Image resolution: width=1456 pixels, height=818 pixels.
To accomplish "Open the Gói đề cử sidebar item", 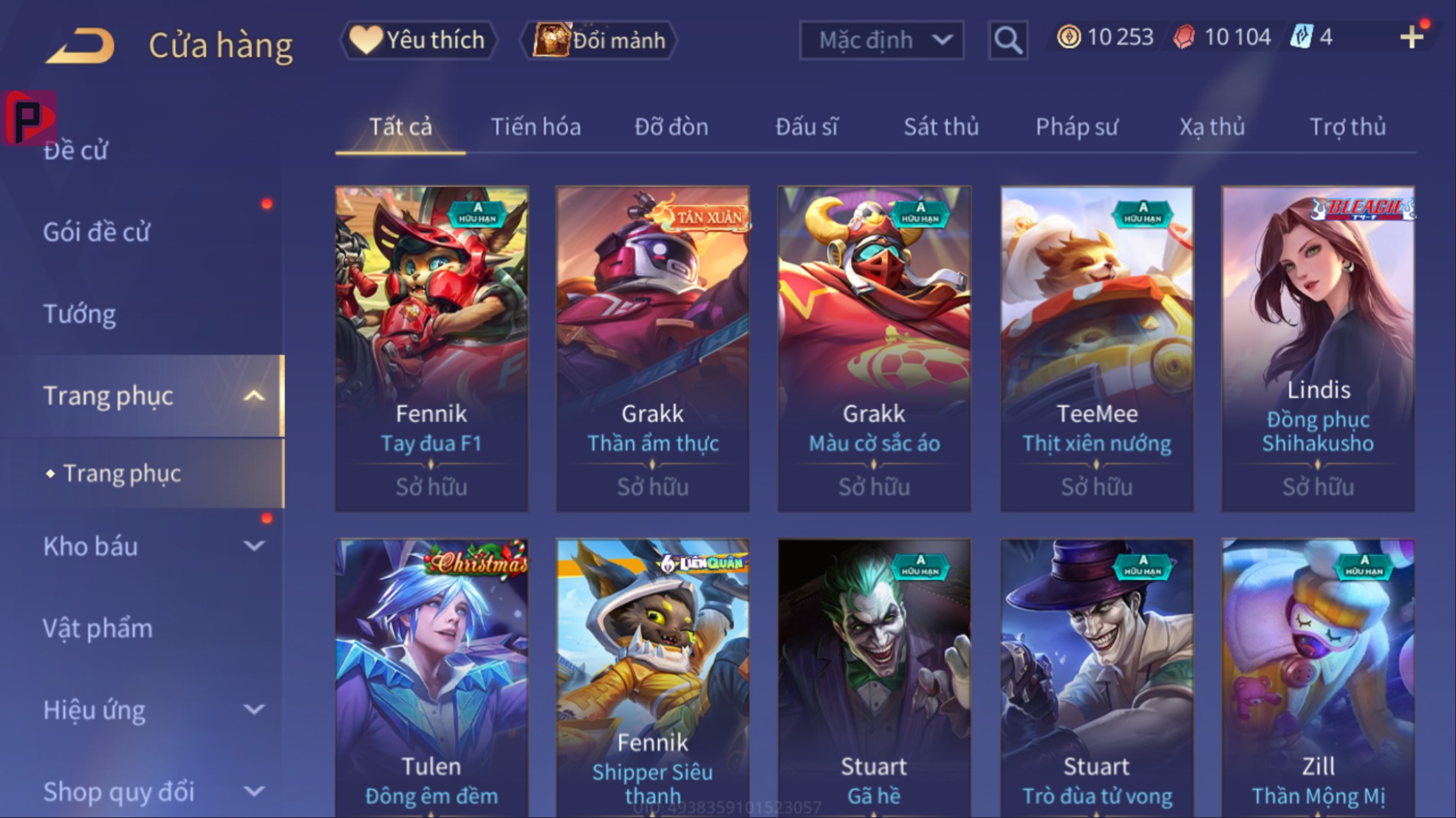I will click(x=96, y=233).
